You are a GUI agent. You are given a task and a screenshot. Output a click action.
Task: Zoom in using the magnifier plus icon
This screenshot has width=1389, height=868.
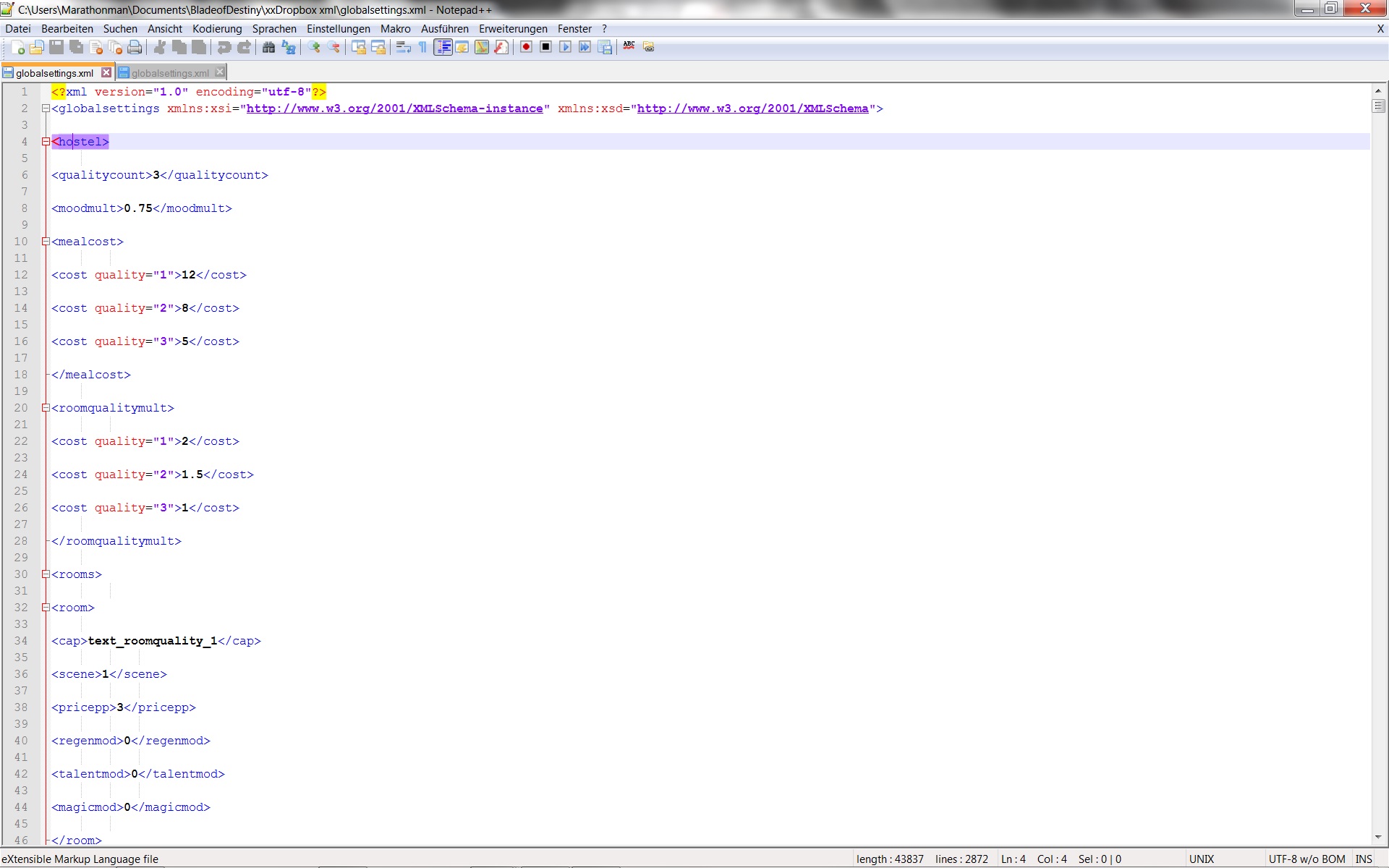pos(314,48)
